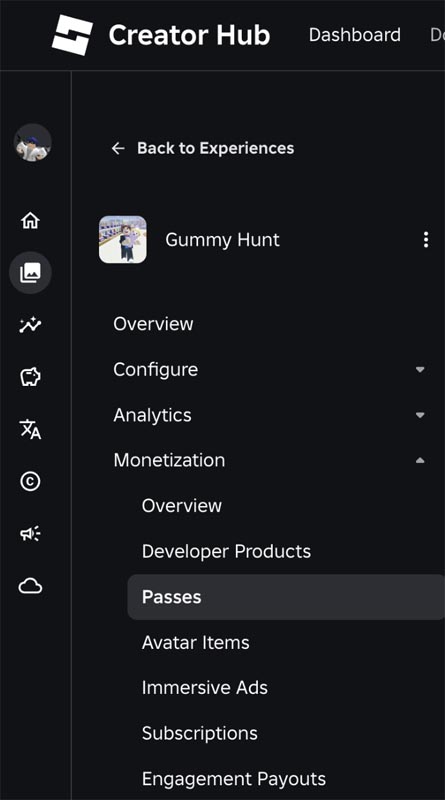Open the translation icon in sidebar

30,429
